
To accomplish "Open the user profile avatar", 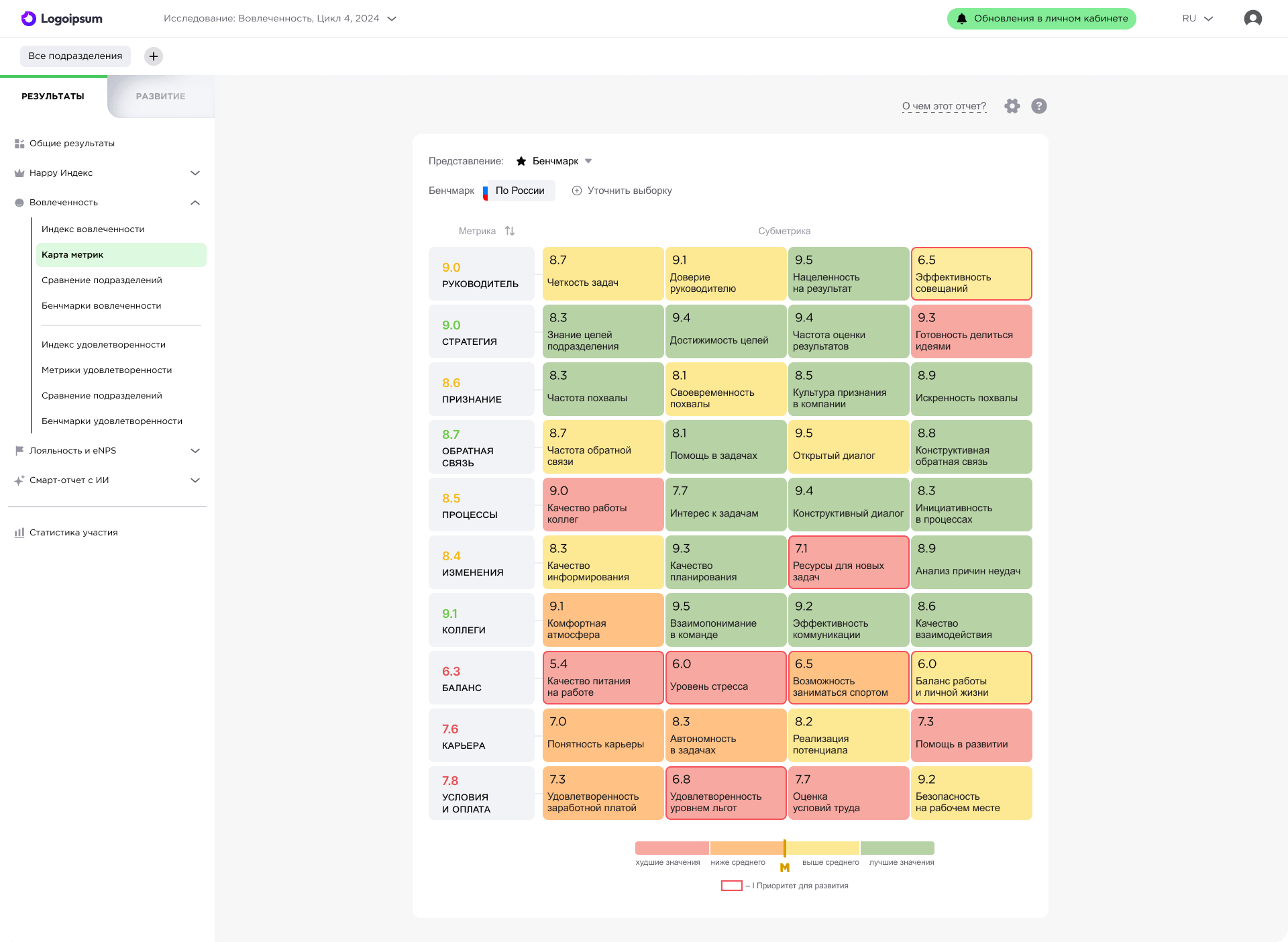I will point(1252,19).
